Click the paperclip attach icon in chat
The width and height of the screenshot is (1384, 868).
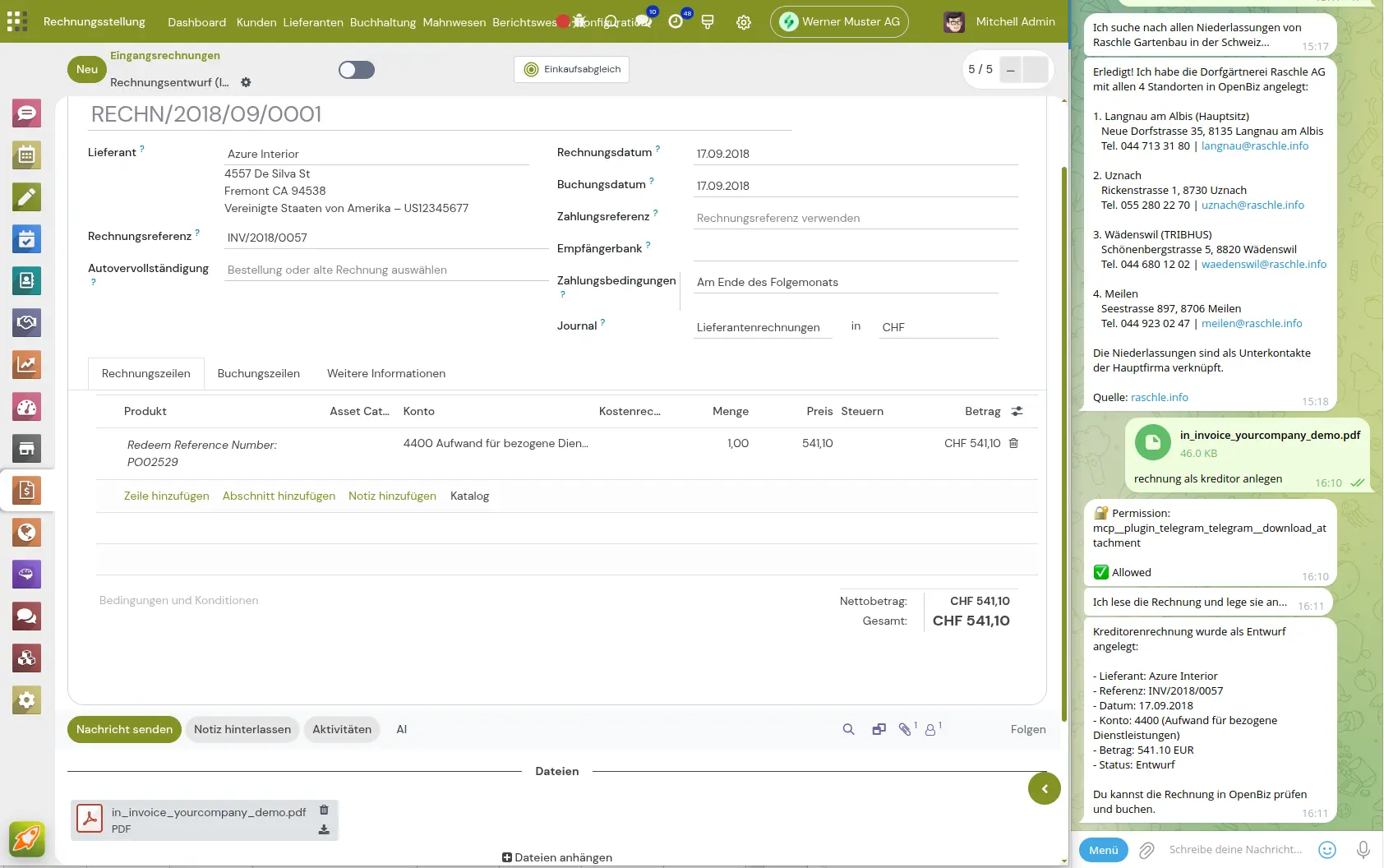pos(1146,850)
